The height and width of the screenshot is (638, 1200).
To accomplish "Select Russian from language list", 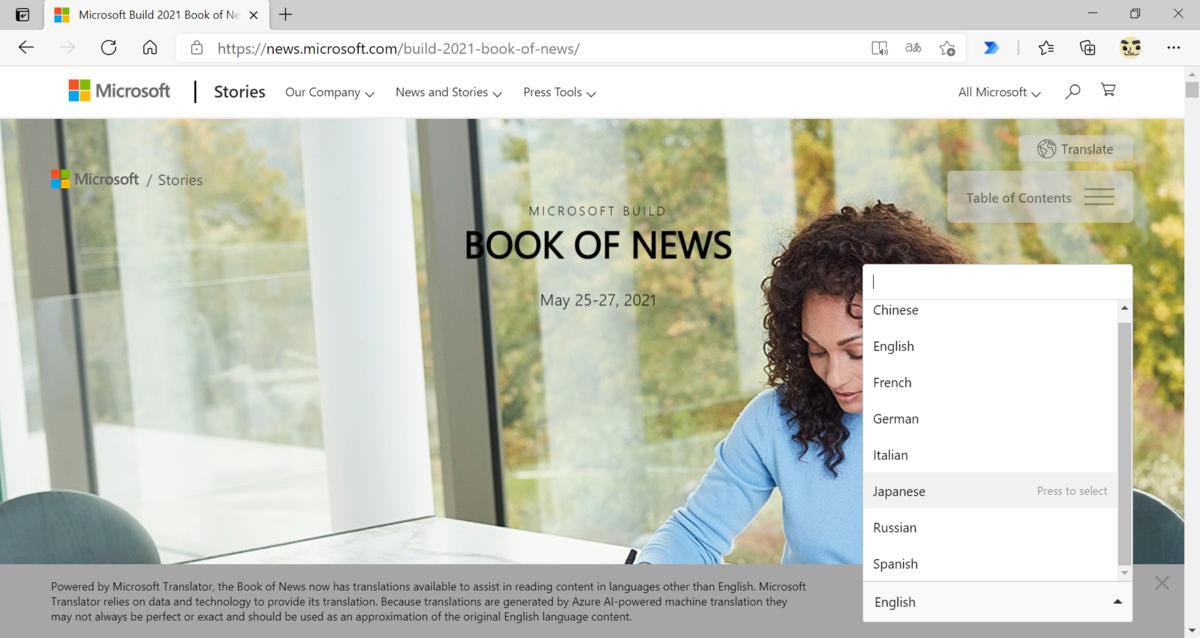I will click(x=990, y=527).
